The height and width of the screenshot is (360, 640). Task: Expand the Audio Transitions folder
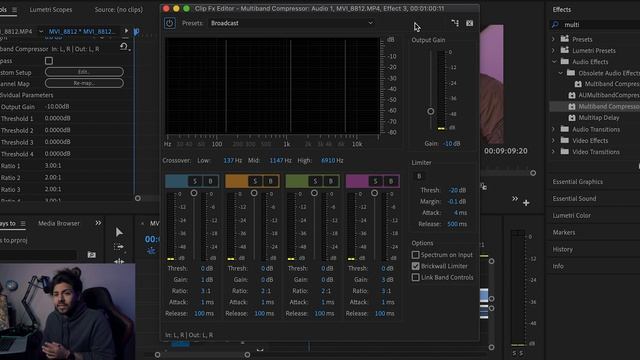pyautogui.click(x=553, y=129)
